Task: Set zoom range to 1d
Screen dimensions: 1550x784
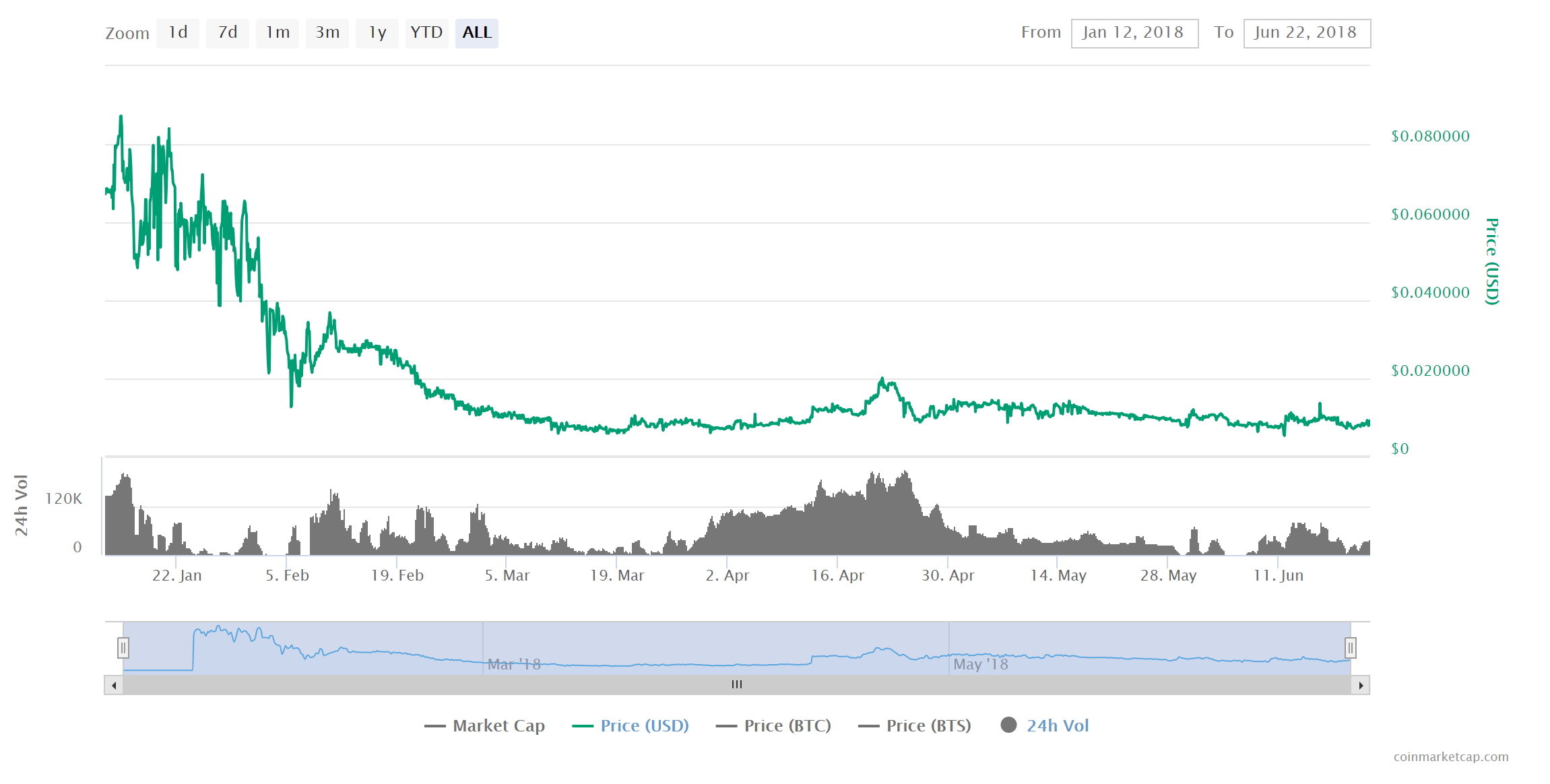Action: (x=178, y=33)
